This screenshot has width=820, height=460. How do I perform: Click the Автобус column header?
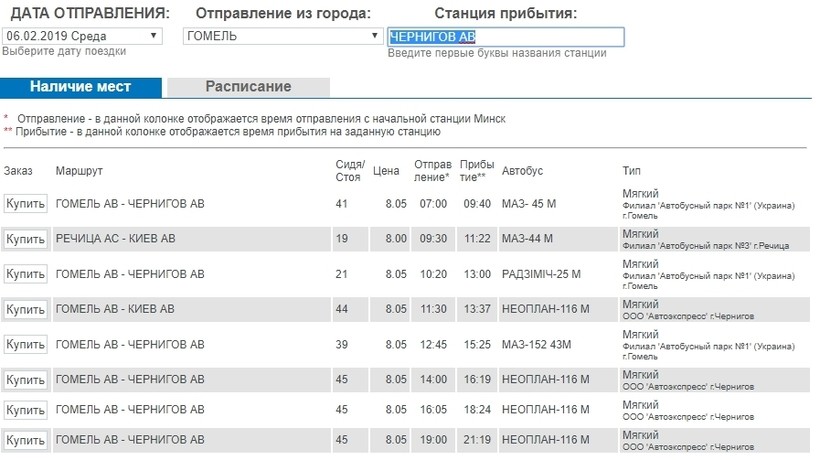(x=522, y=171)
